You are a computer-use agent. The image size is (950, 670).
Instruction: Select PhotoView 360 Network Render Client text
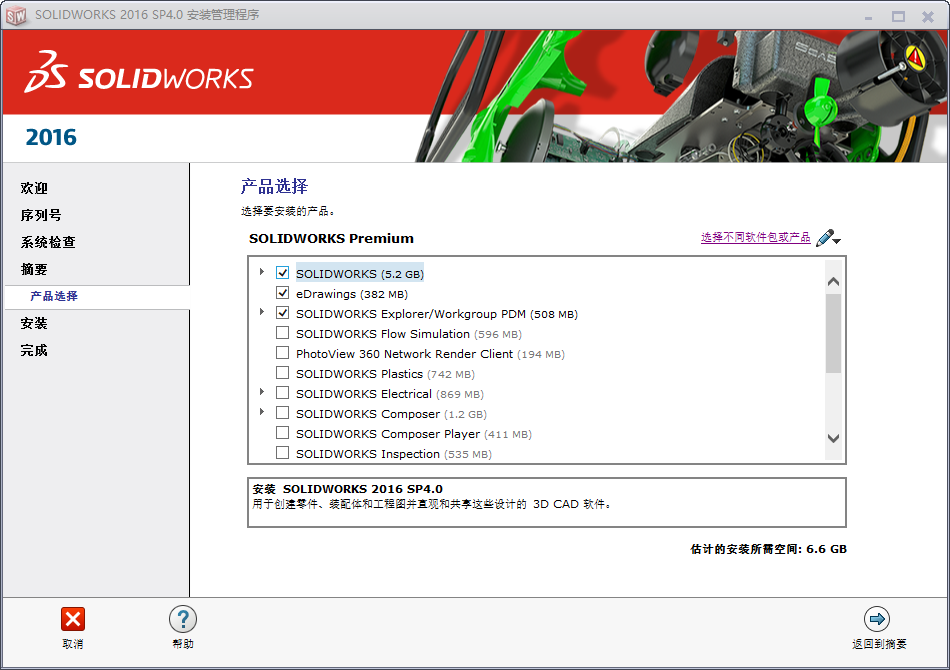click(430, 354)
